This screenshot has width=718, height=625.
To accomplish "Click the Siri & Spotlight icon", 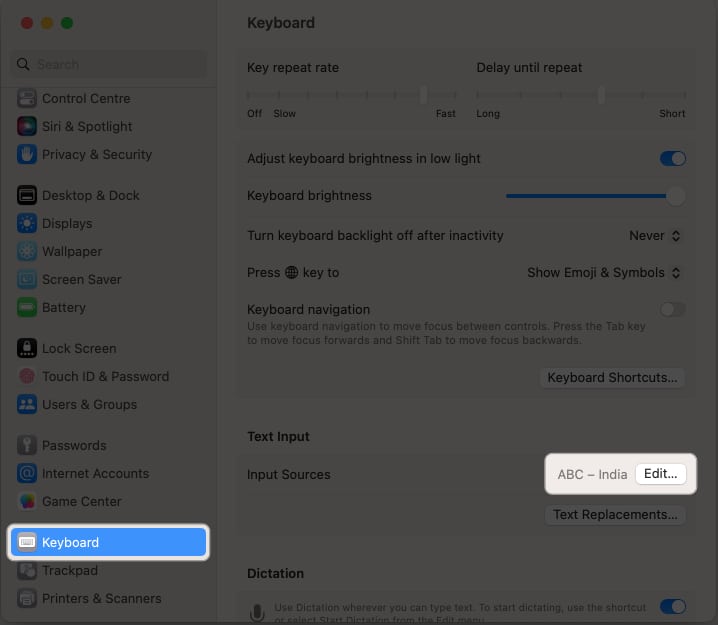I will tap(27, 126).
